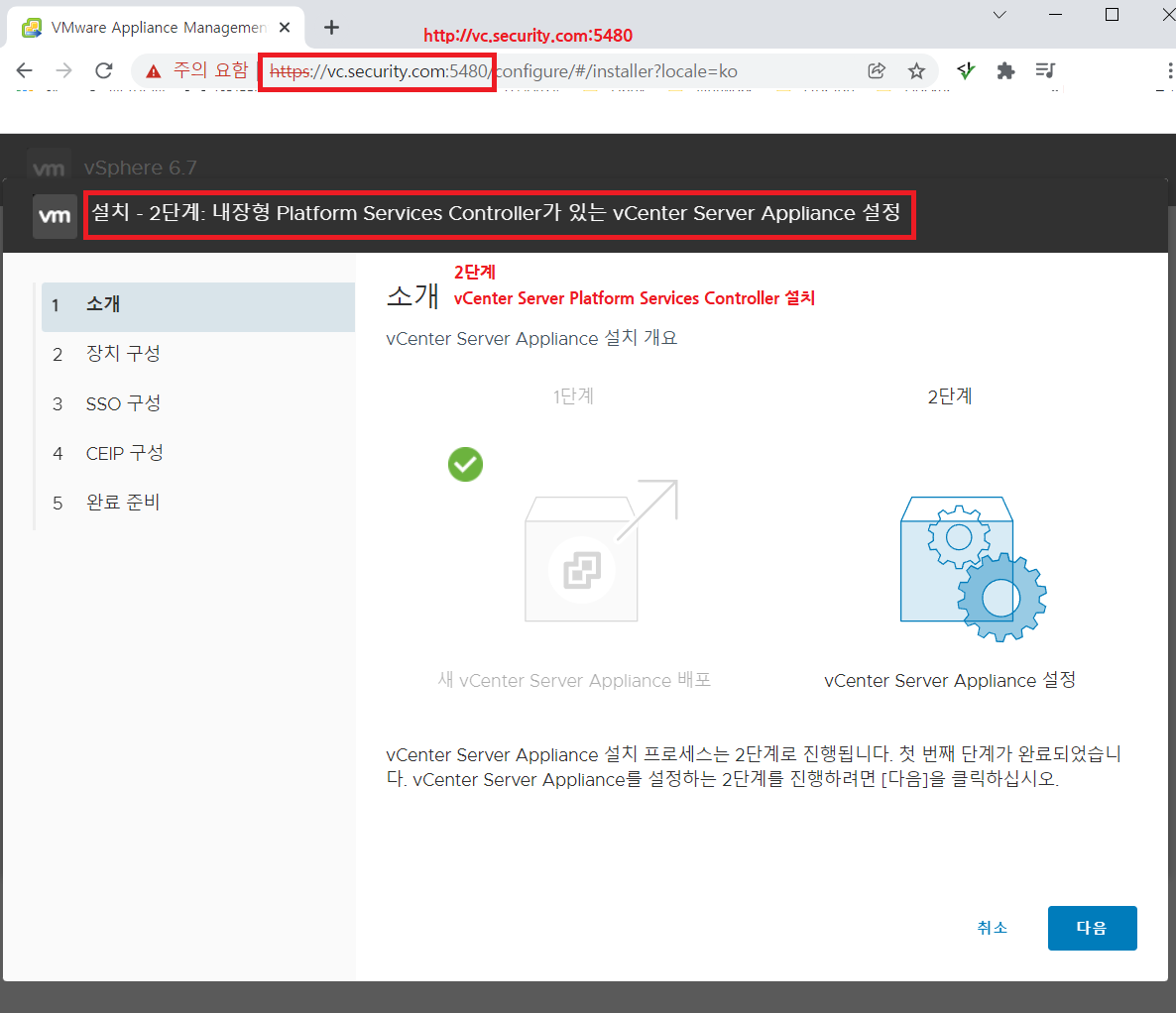Screen dimensions: 1176x1013
Task: Open a new browser tab with plus
Action: pyautogui.click(x=331, y=28)
